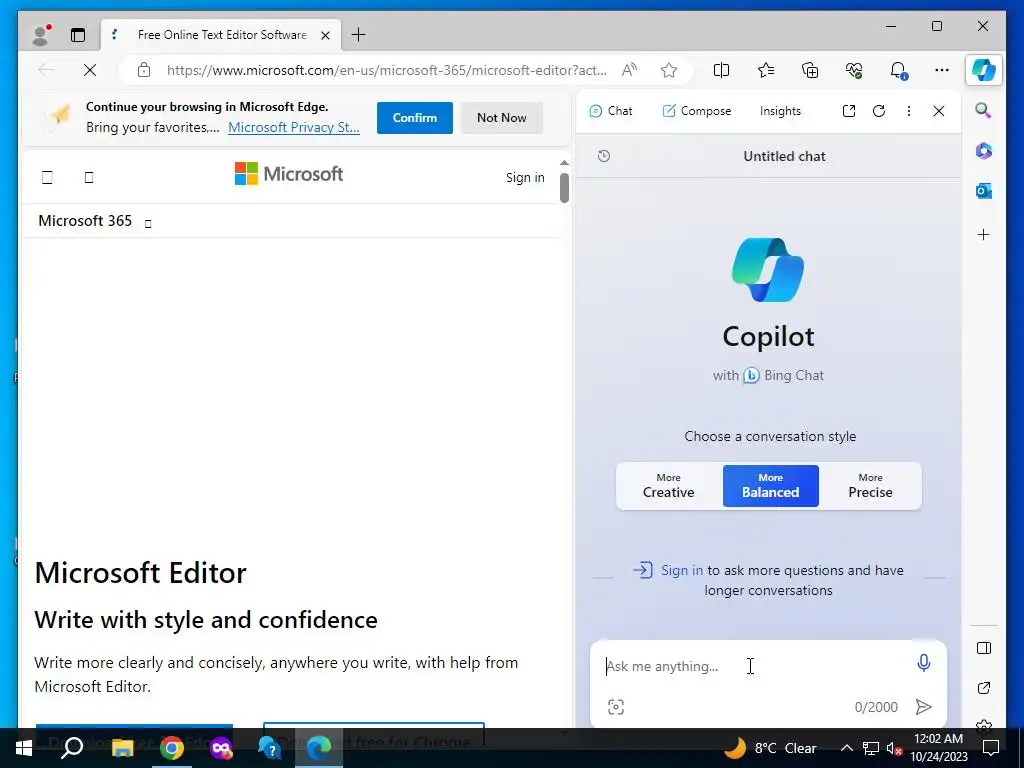1024x768 pixels.
Task: Open Windows taskbar search
Action: point(72,748)
